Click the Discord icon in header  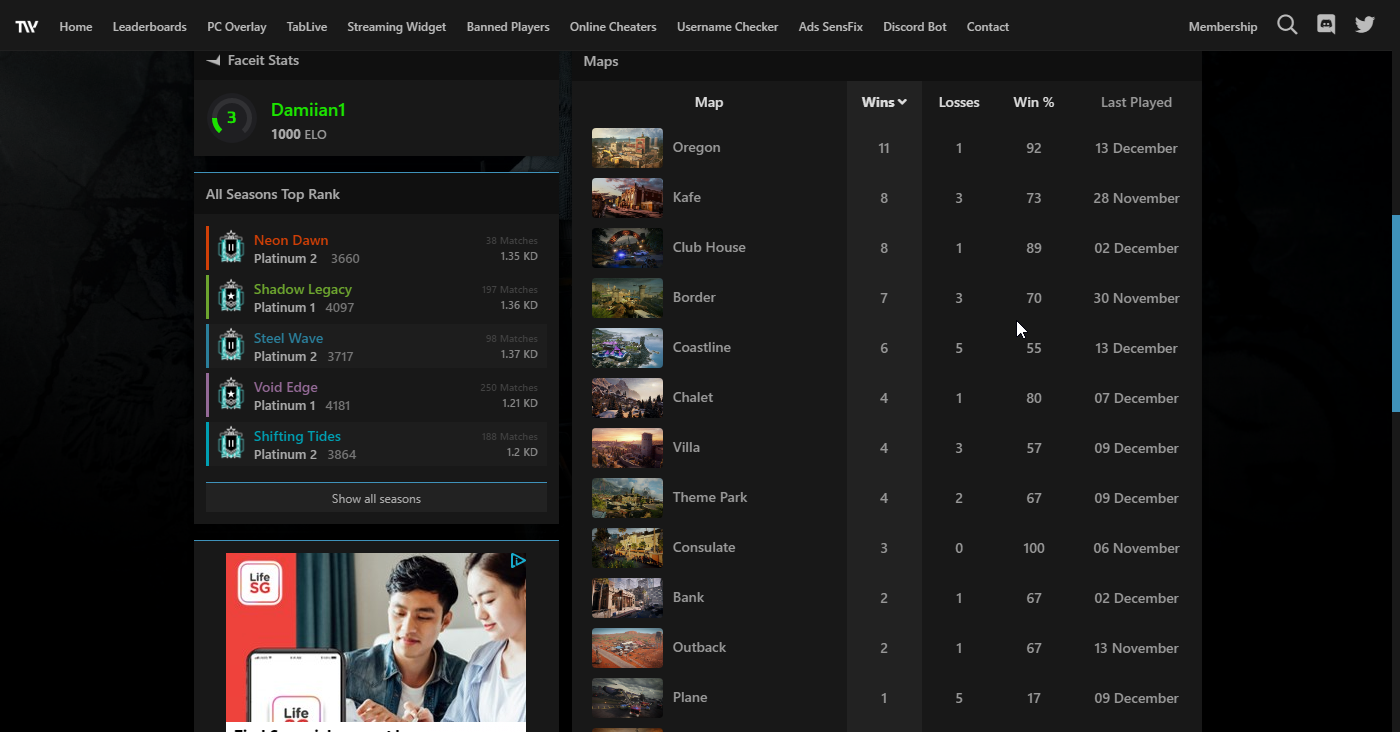pos(1326,26)
